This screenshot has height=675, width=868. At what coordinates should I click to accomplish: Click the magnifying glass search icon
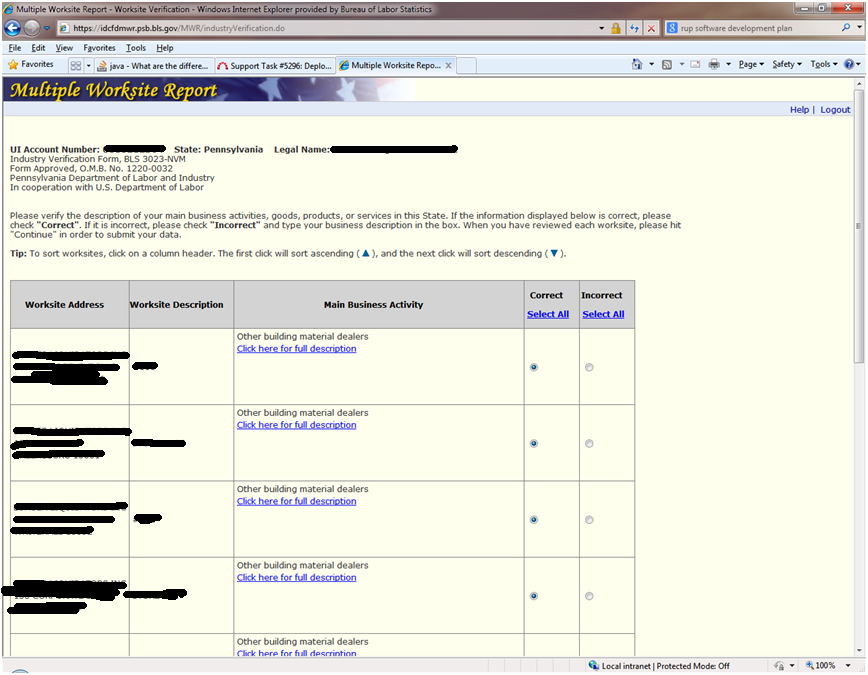click(846, 27)
